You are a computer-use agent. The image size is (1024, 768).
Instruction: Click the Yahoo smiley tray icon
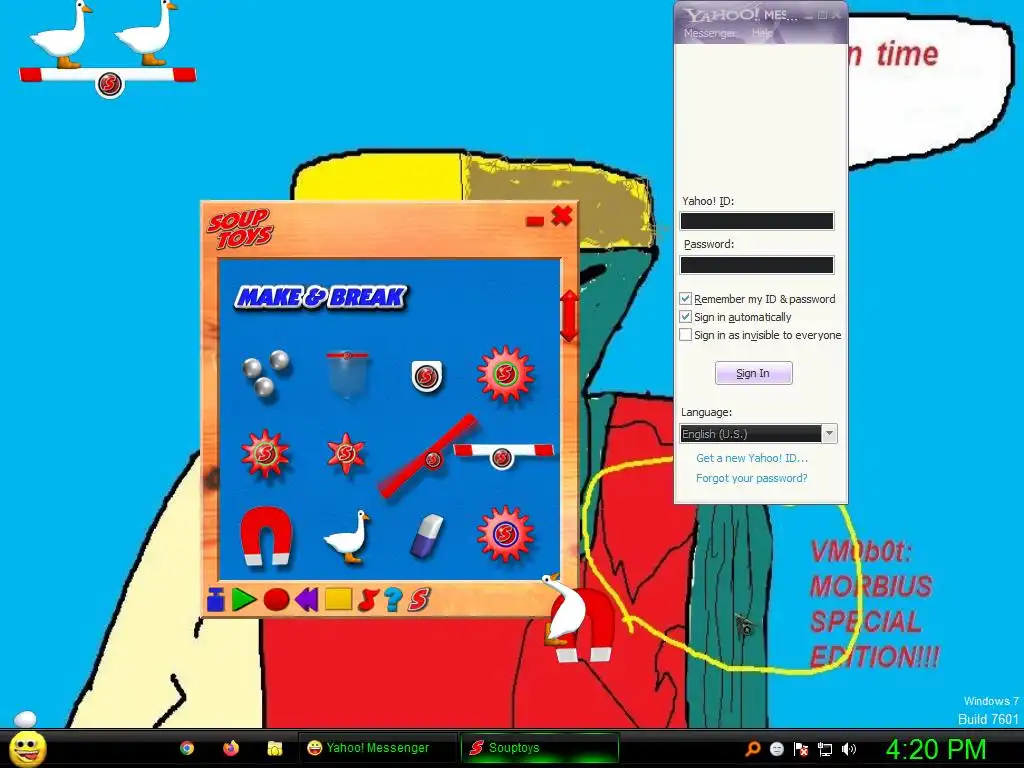pos(776,749)
